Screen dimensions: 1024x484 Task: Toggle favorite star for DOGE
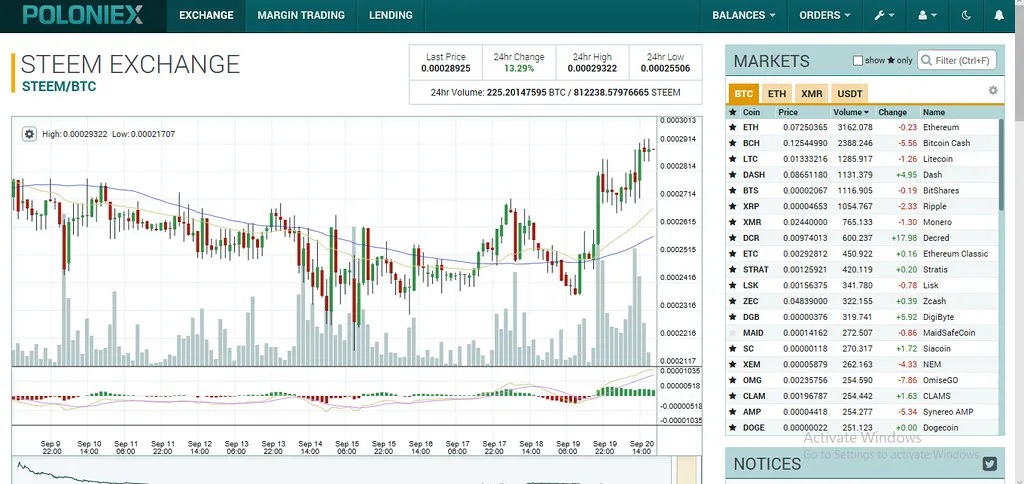point(732,428)
